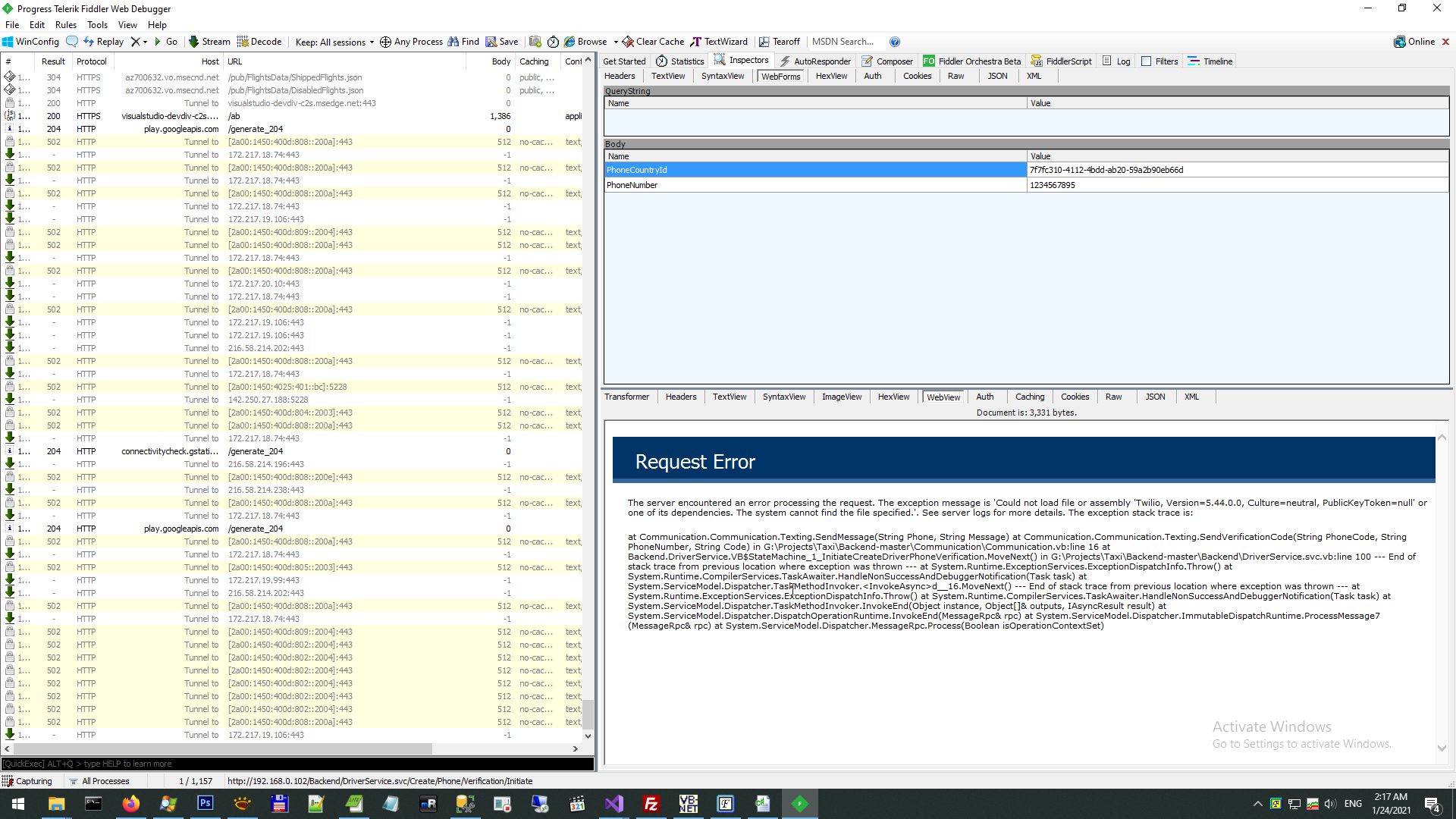Click the MSDN Search input field
Image resolution: width=1456 pixels, height=819 pixels.
coord(844,42)
